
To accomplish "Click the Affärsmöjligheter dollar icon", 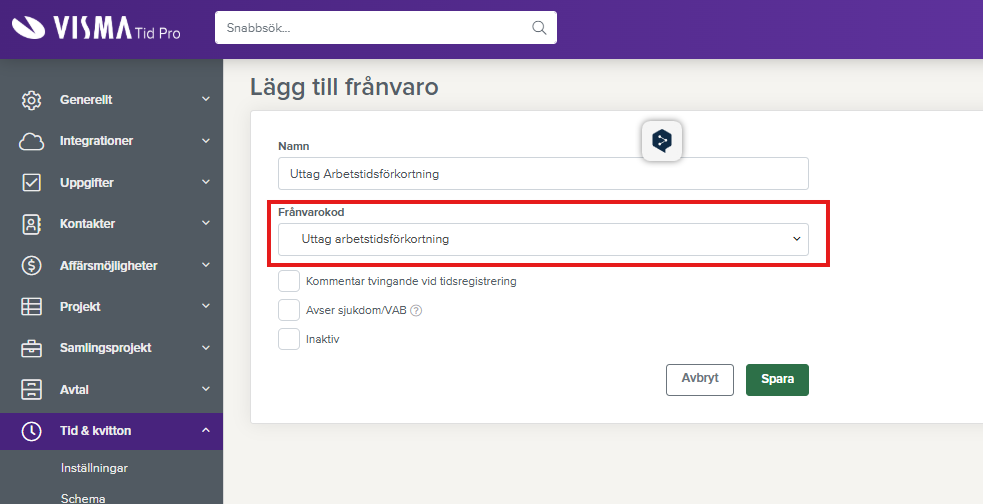I will tap(32, 266).
